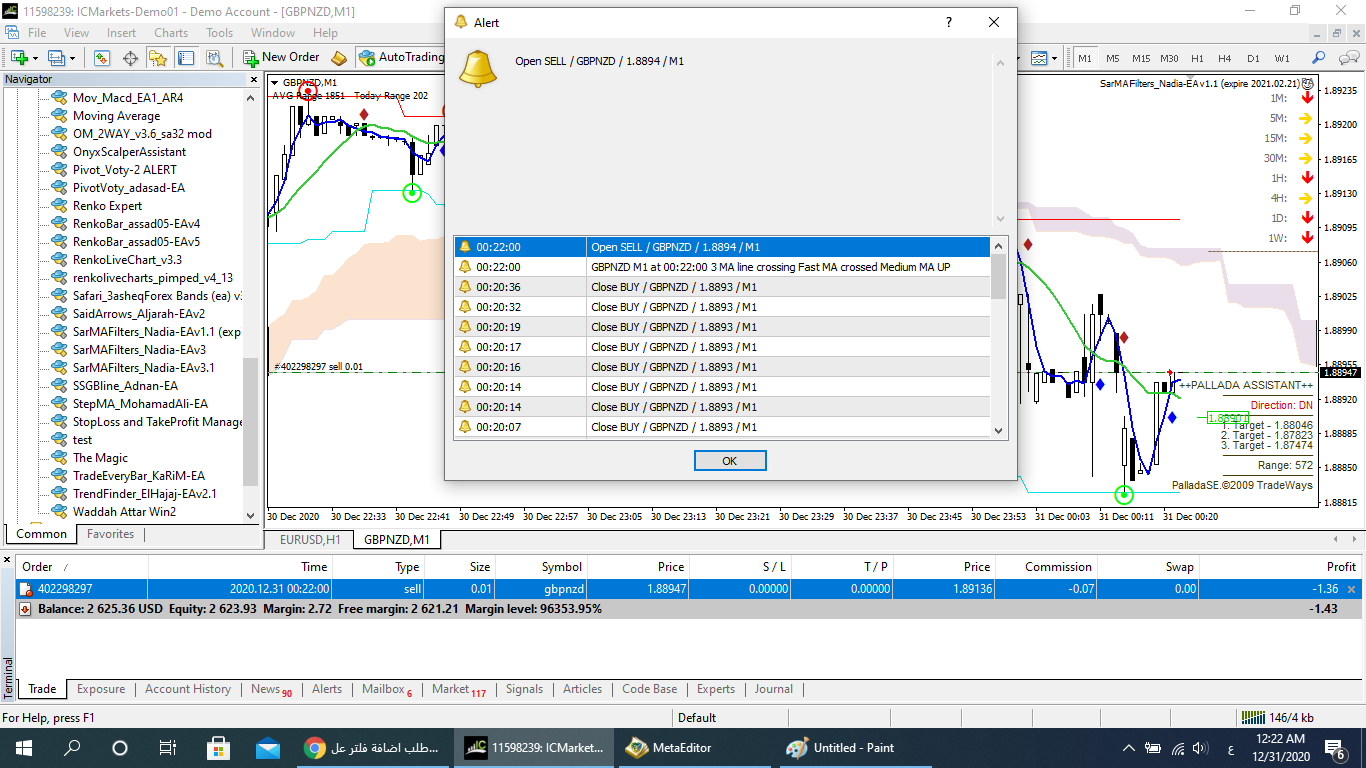The height and width of the screenshot is (768, 1366).
Task: Switch chart to M5 timeframe
Action: tap(1113, 58)
